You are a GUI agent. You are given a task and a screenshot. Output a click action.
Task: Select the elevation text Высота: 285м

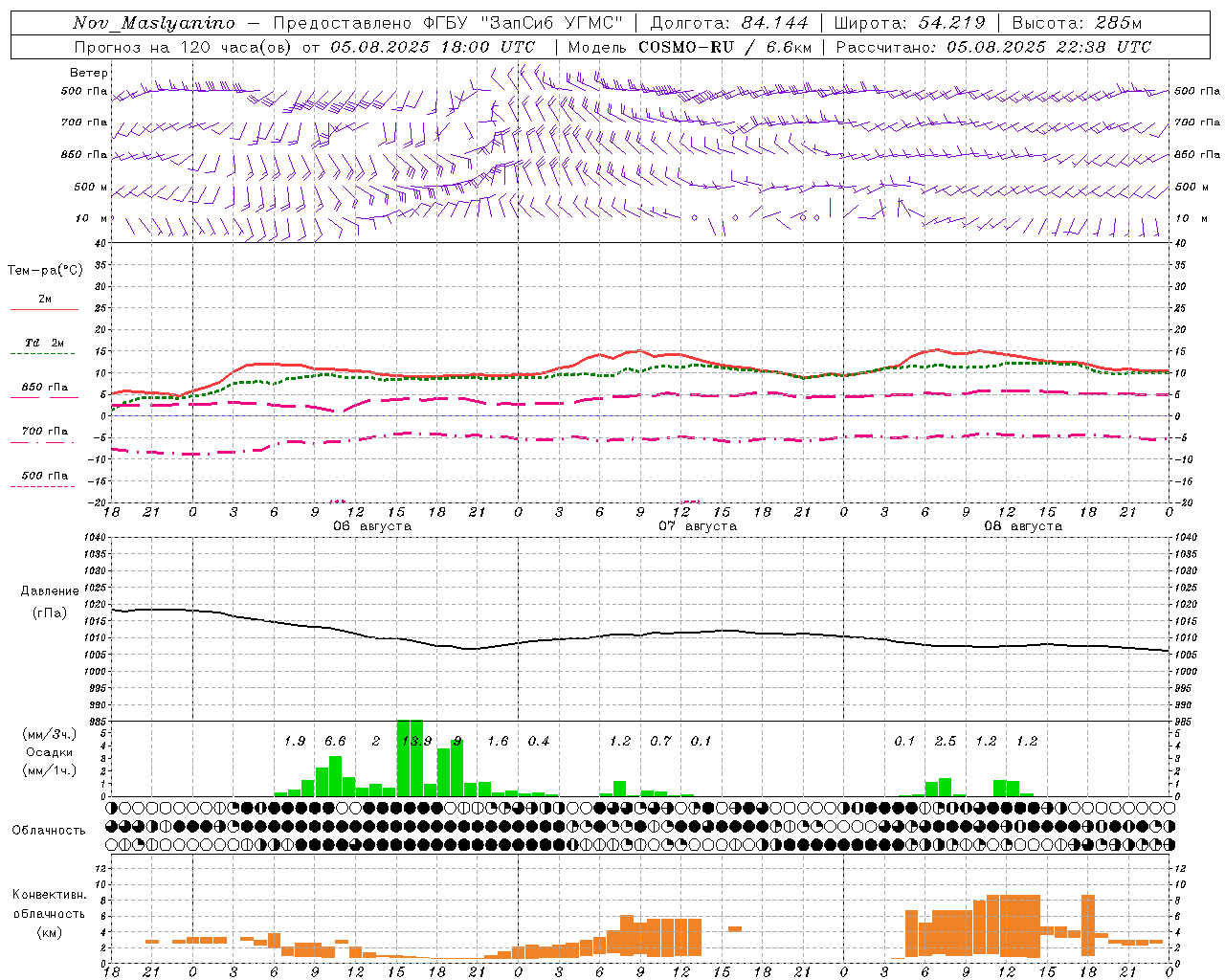pos(1077,23)
